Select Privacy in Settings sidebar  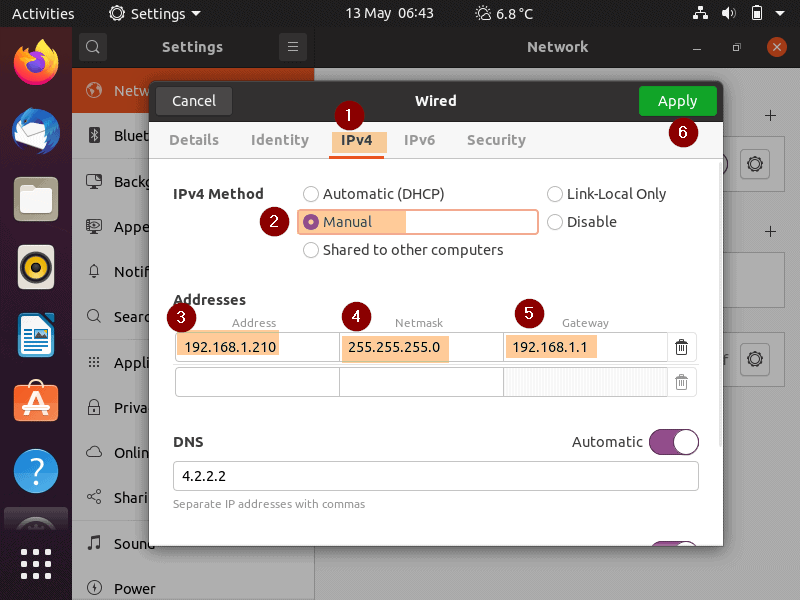[111, 408]
